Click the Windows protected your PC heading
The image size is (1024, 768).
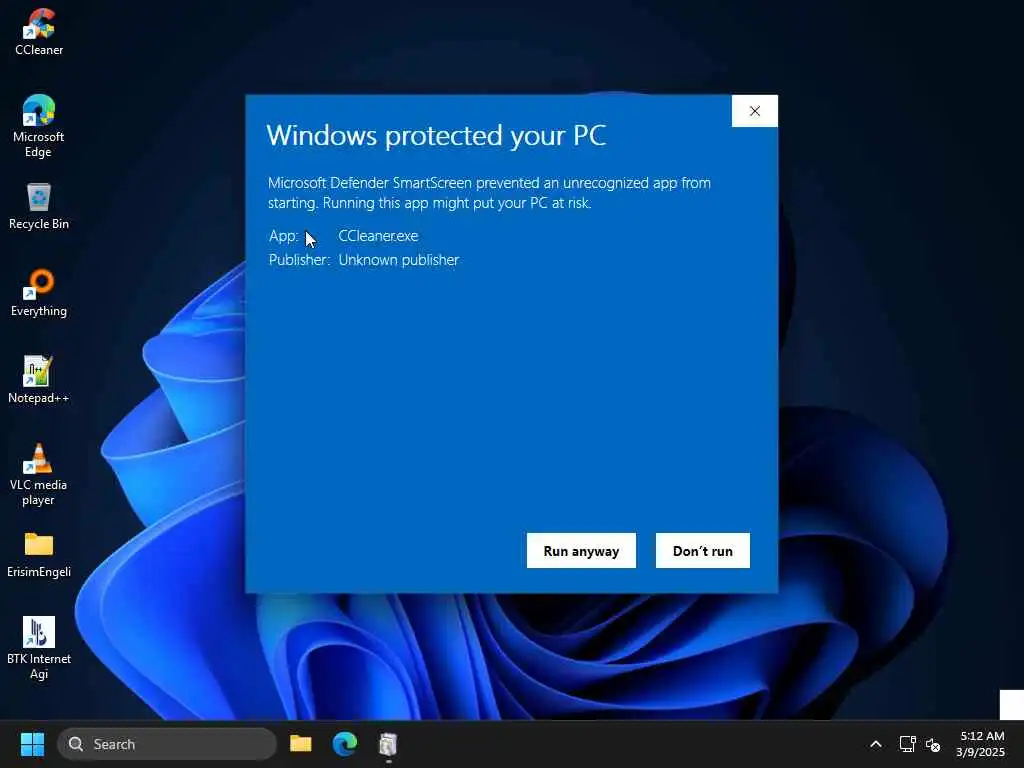pyautogui.click(x=436, y=136)
